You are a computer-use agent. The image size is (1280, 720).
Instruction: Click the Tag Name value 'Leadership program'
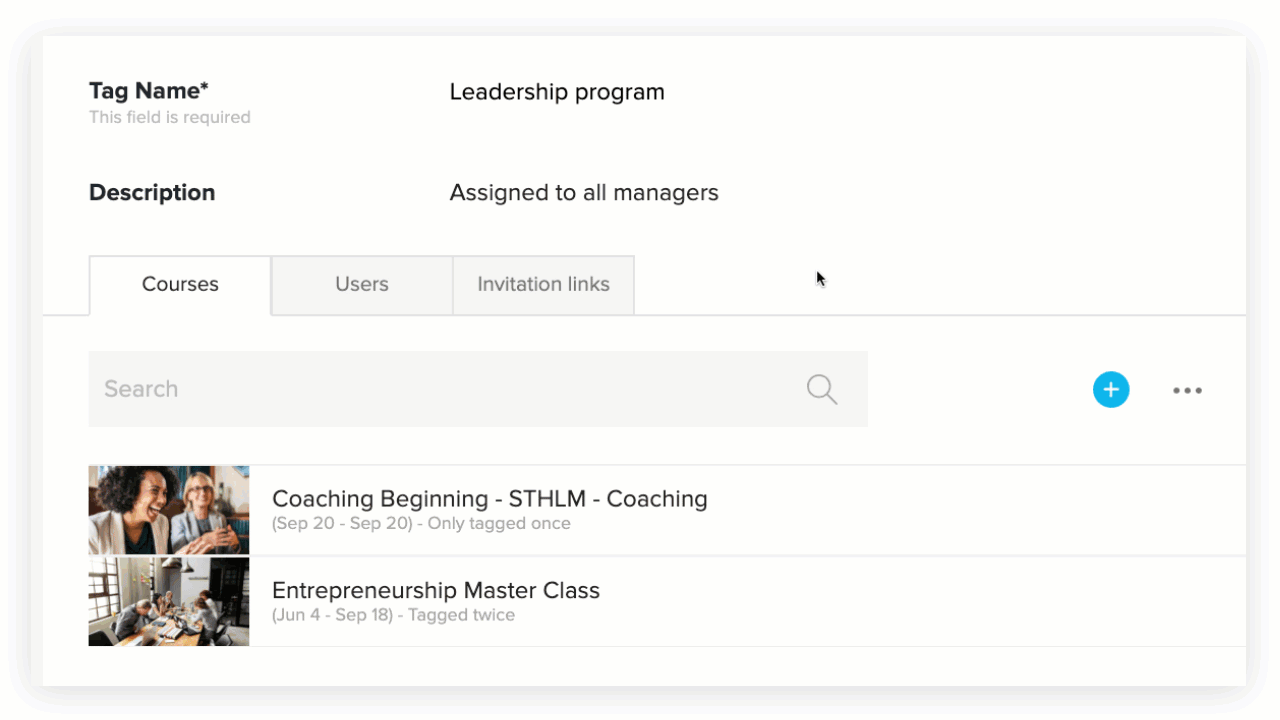coord(557,92)
